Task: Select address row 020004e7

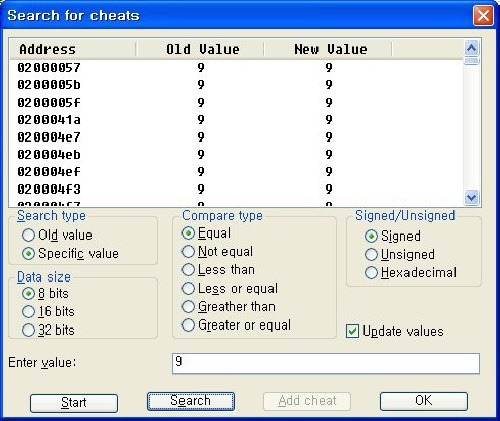Action: pyautogui.click(x=236, y=137)
